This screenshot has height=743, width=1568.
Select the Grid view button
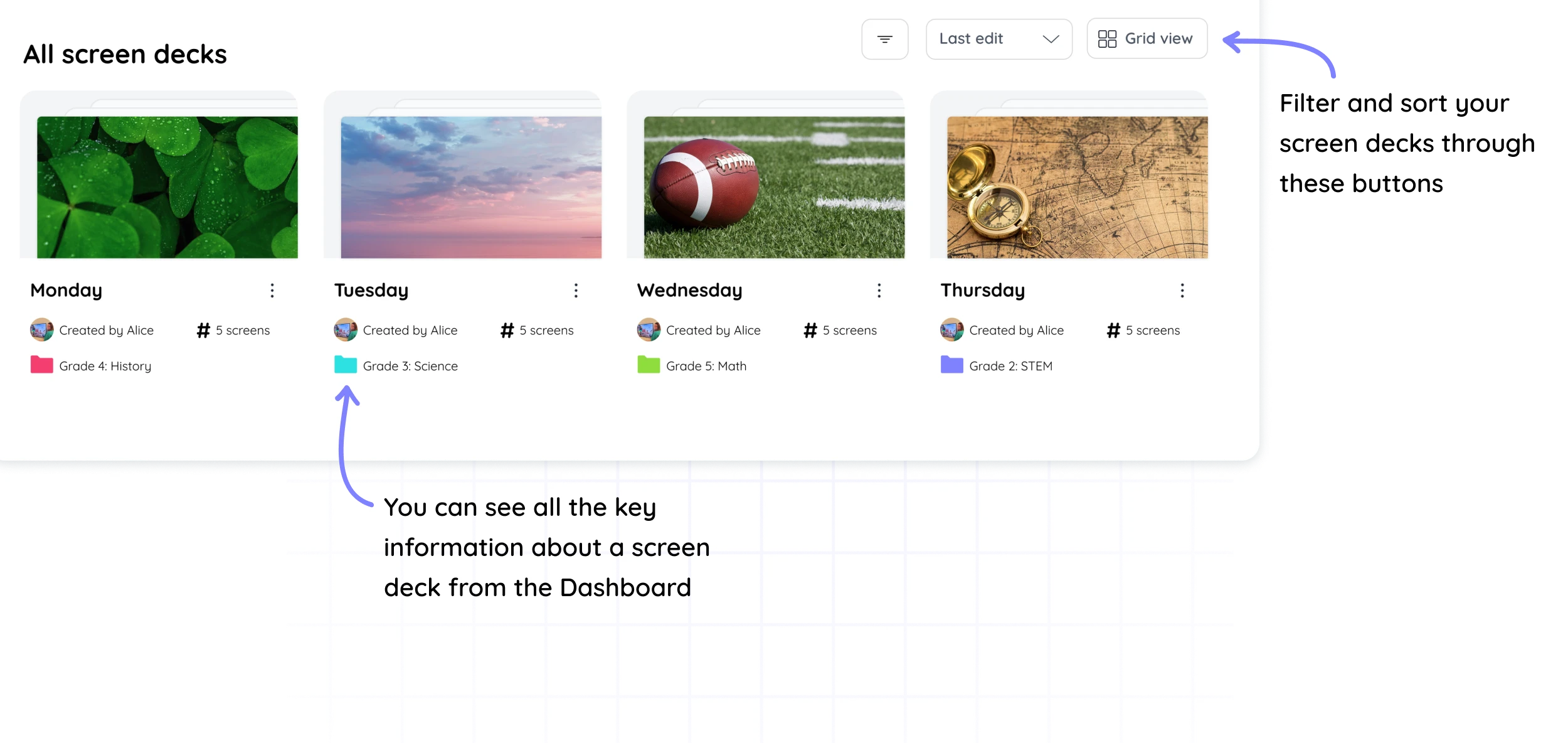[1147, 38]
